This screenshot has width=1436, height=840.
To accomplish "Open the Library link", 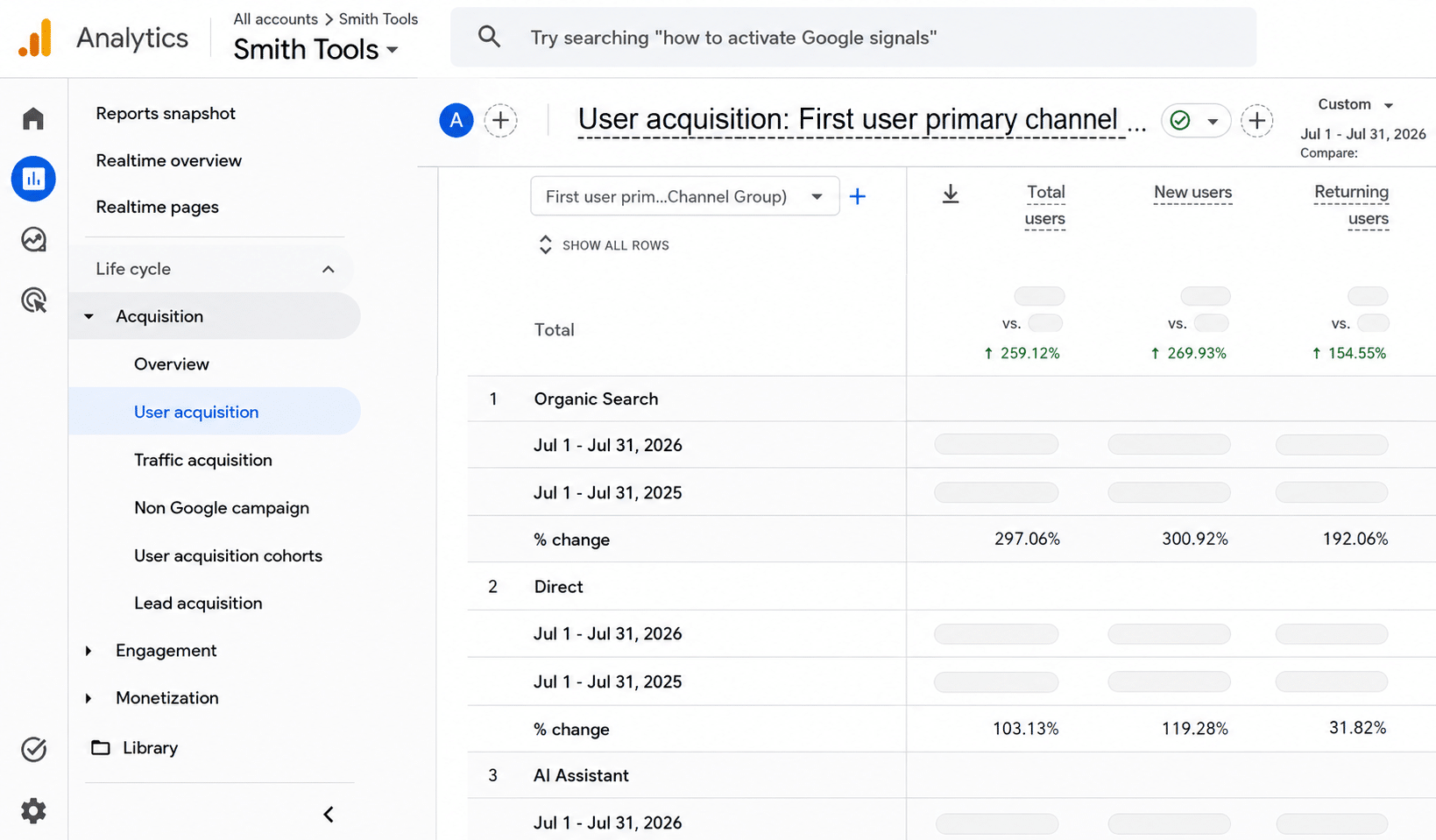I will point(150,748).
